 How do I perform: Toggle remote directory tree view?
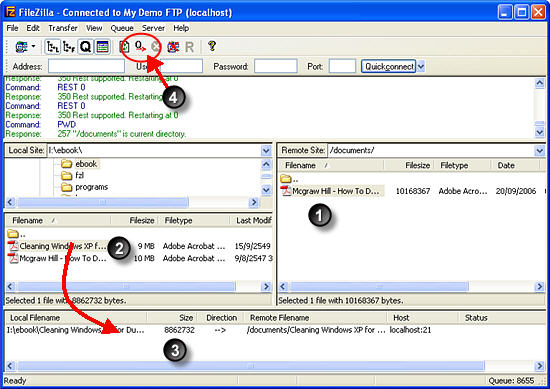click(69, 47)
